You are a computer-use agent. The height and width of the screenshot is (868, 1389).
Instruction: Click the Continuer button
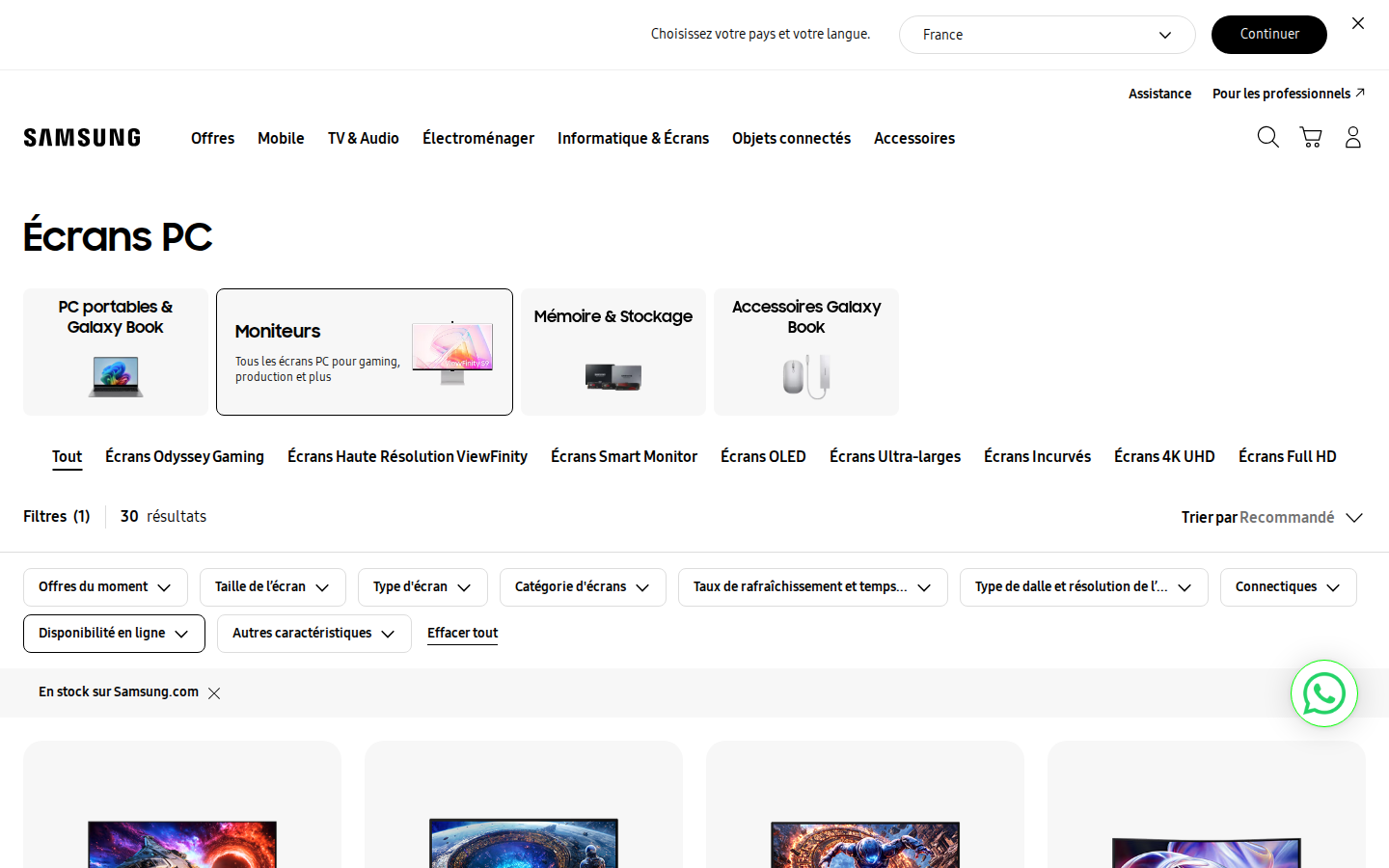pyautogui.click(x=1269, y=35)
